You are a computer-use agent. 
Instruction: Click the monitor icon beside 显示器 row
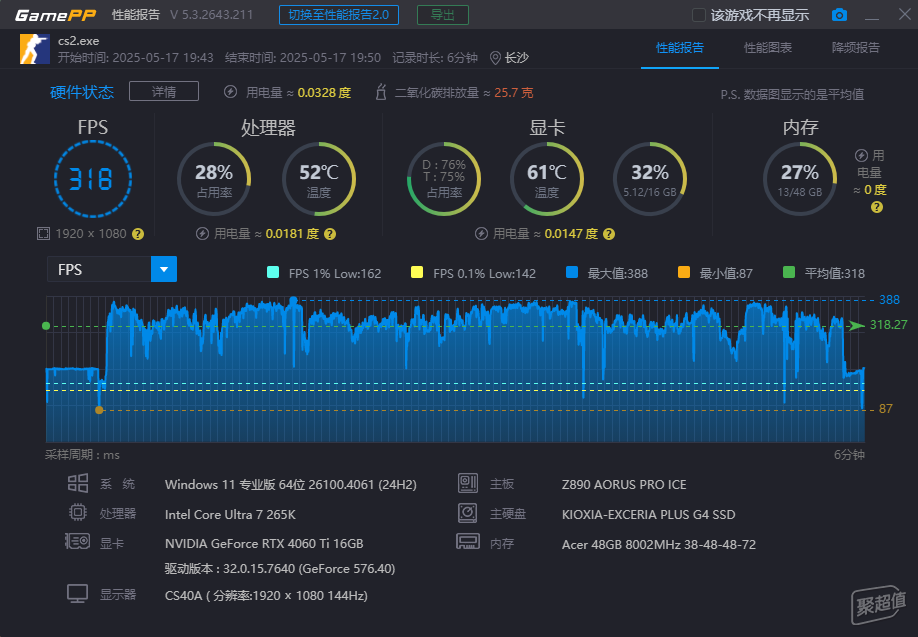click(x=77, y=594)
